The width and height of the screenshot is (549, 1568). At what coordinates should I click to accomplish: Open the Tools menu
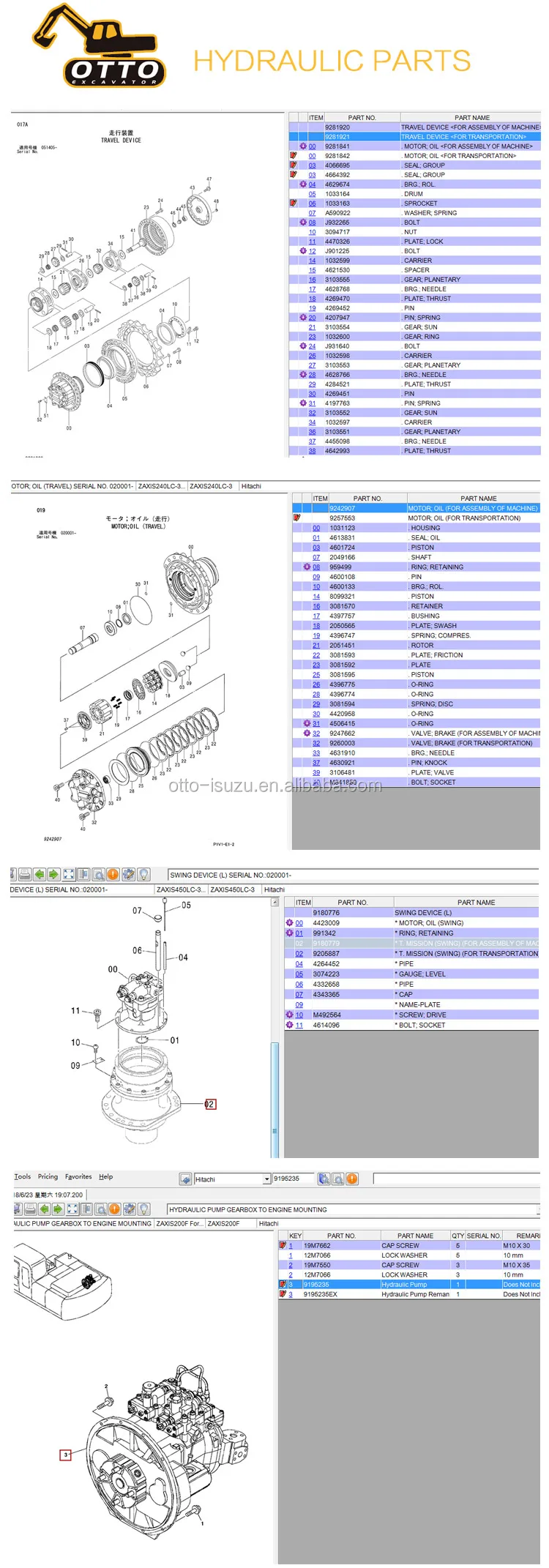point(23,1177)
